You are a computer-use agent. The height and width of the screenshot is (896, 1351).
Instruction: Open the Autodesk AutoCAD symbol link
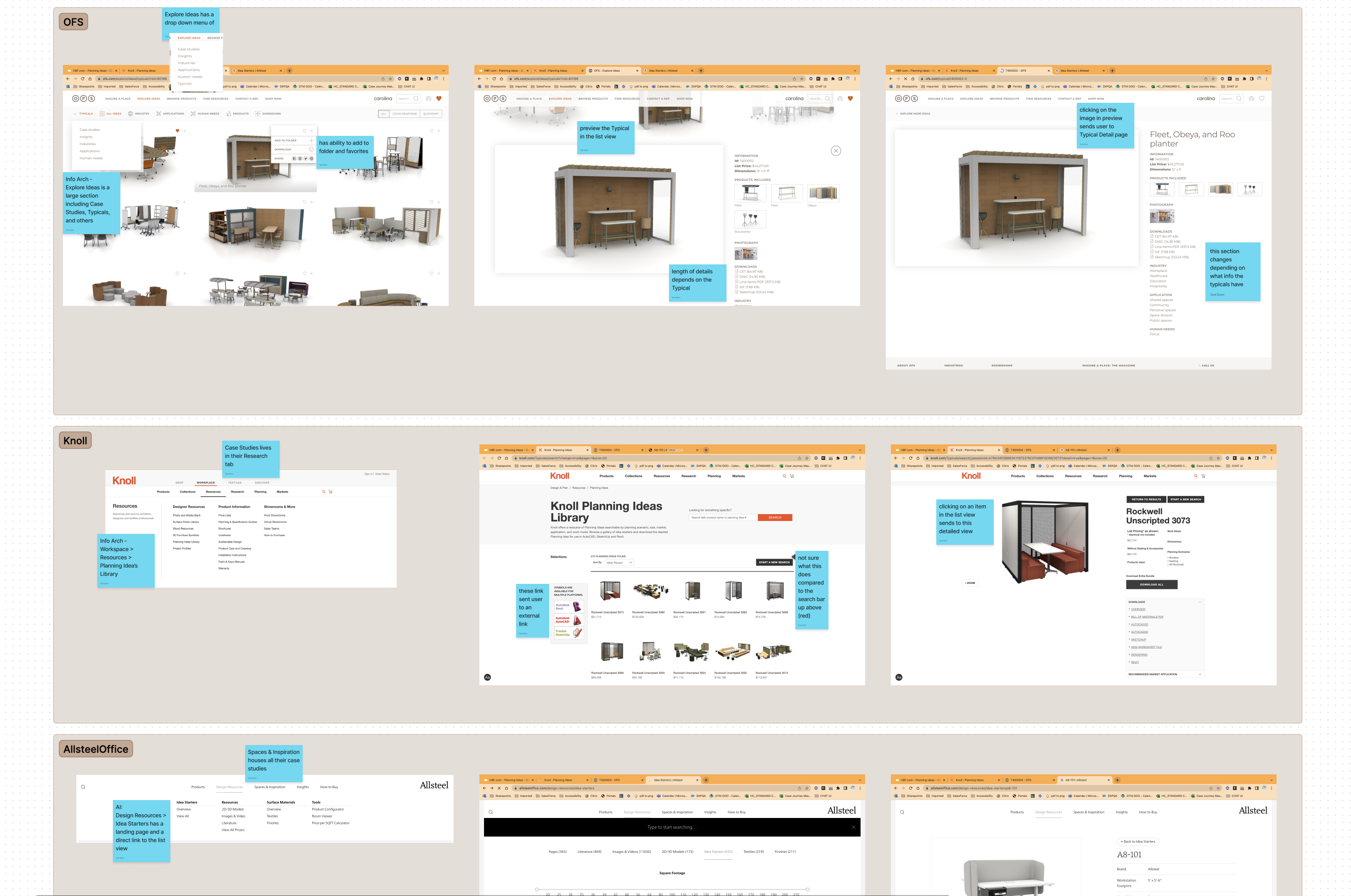tap(569, 619)
